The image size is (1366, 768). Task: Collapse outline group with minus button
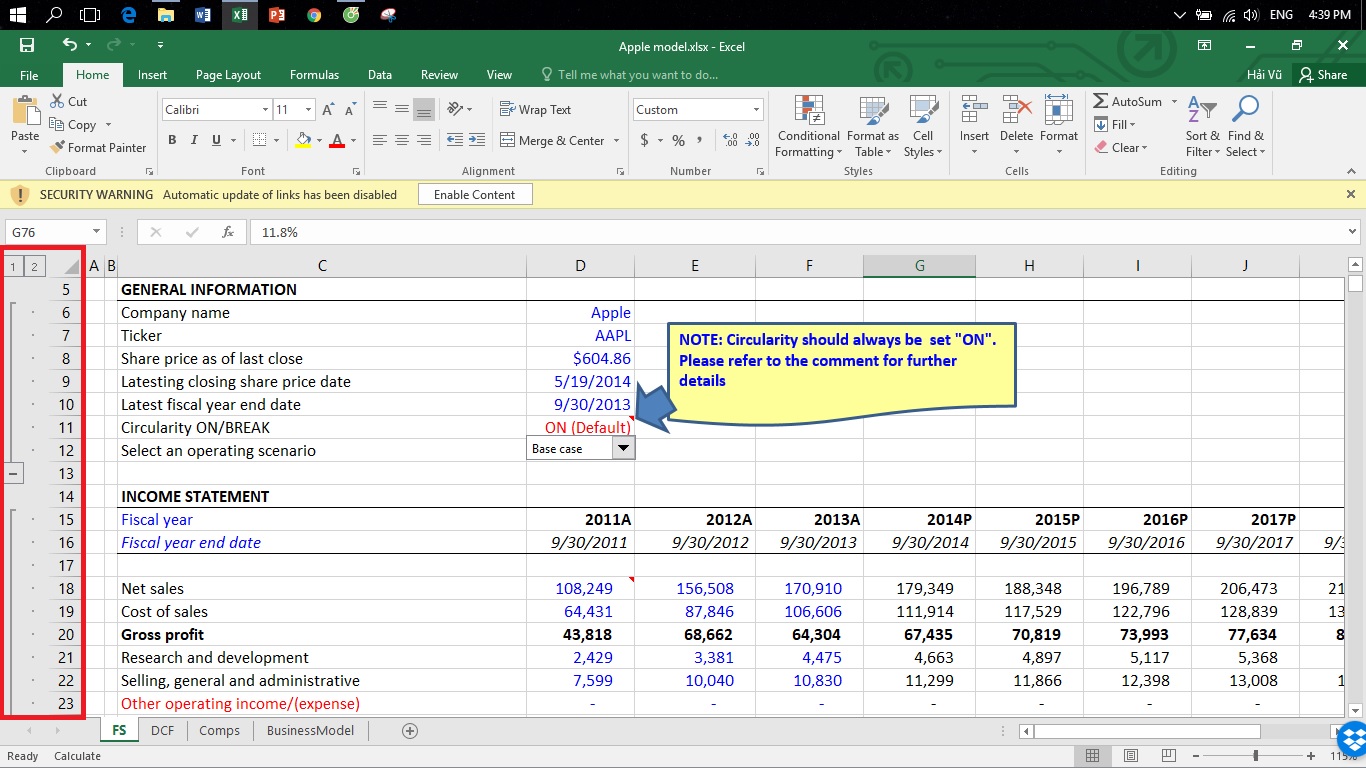(x=14, y=473)
